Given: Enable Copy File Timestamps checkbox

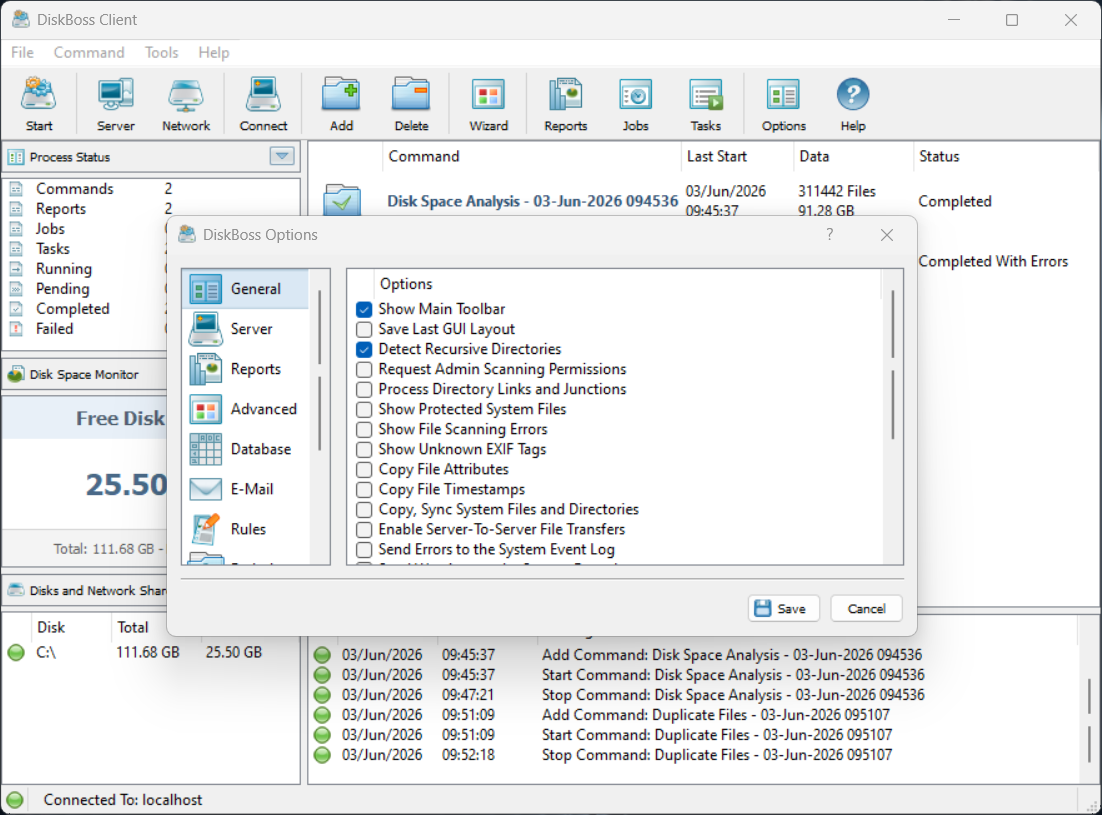Looking at the screenshot, I should [364, 490].
